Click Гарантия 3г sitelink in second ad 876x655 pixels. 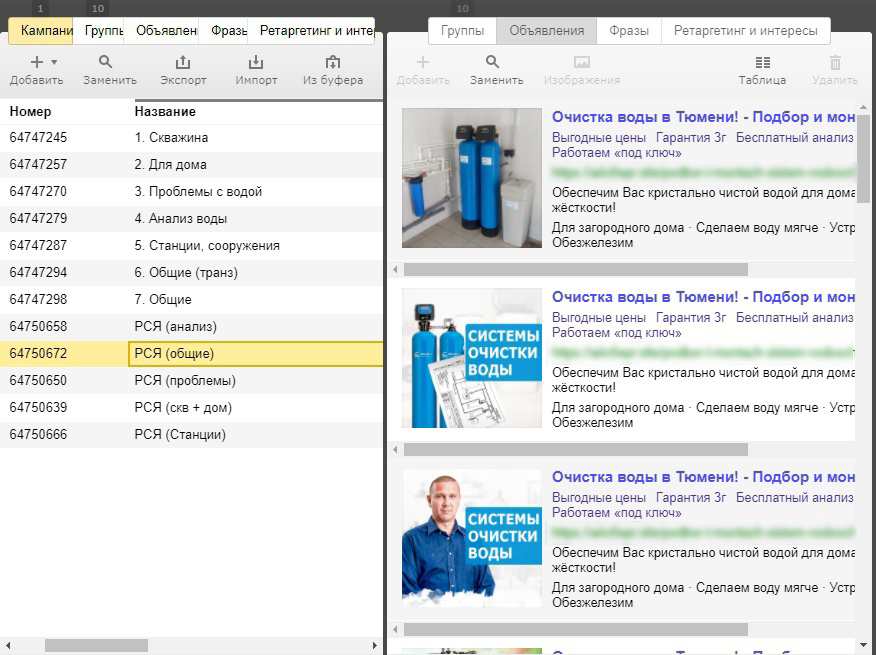[x=691, y=317]
